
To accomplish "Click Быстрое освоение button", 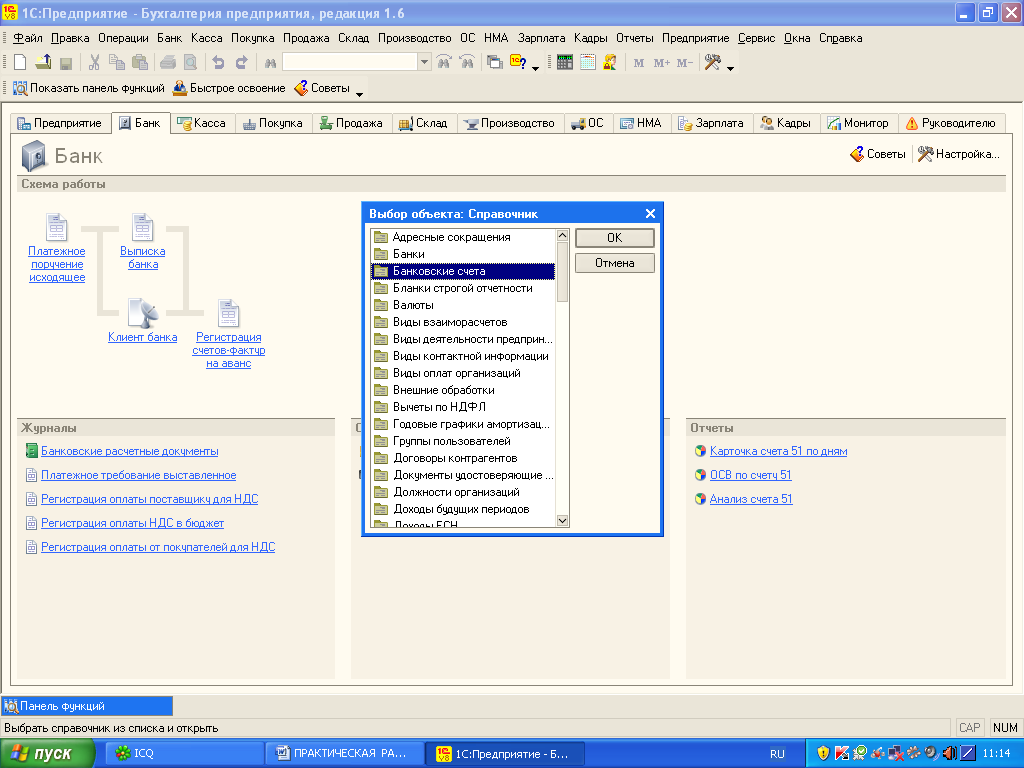I will pos(229,88).
